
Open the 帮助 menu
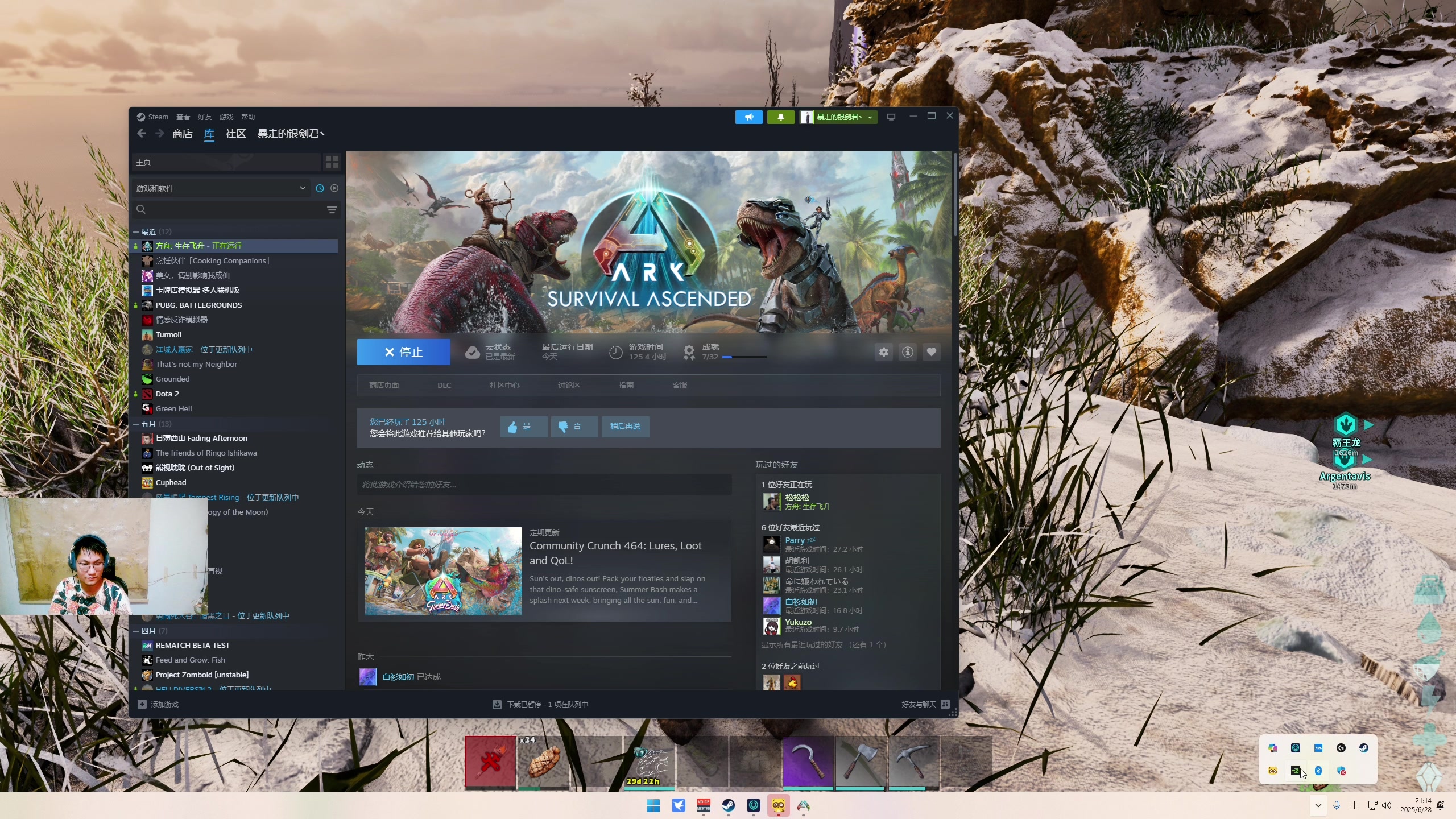(248, 117)
